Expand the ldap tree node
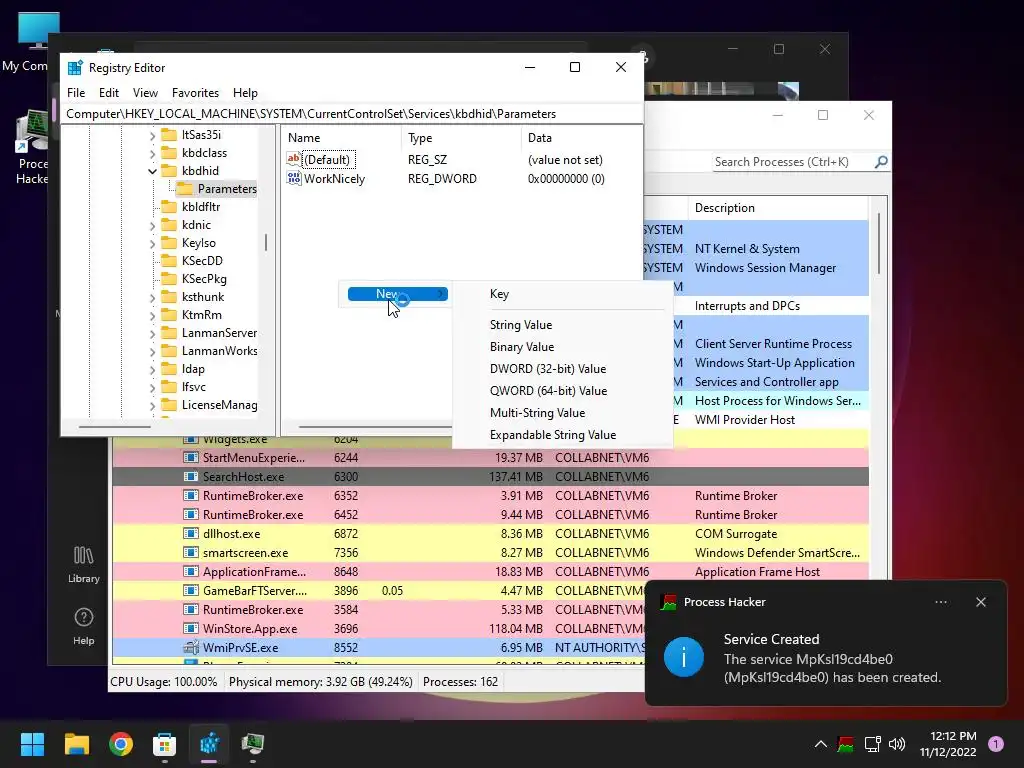 pyautogui.click(x=152, y=370)
